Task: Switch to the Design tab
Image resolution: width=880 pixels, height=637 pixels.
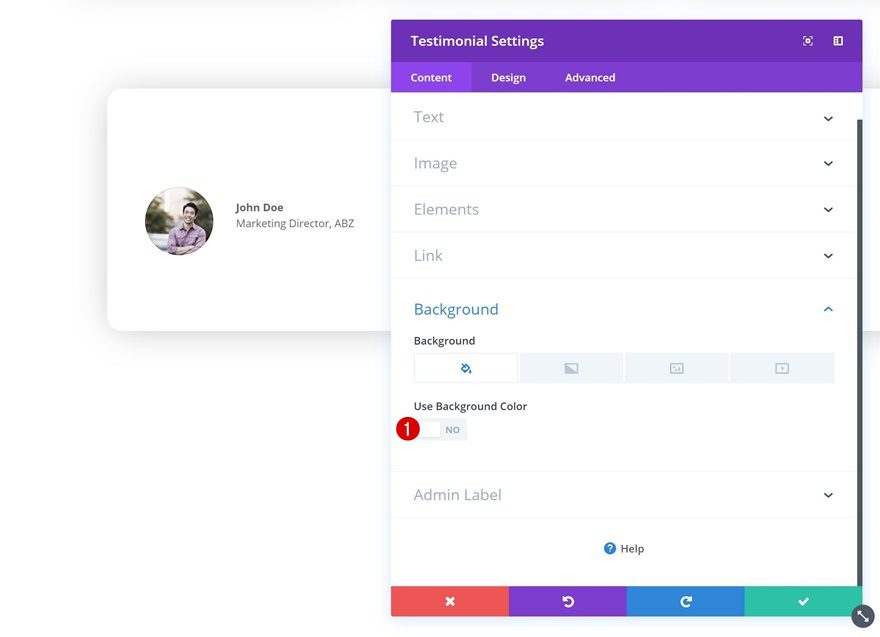Action: pyautogui.click(x=508, y=77)
